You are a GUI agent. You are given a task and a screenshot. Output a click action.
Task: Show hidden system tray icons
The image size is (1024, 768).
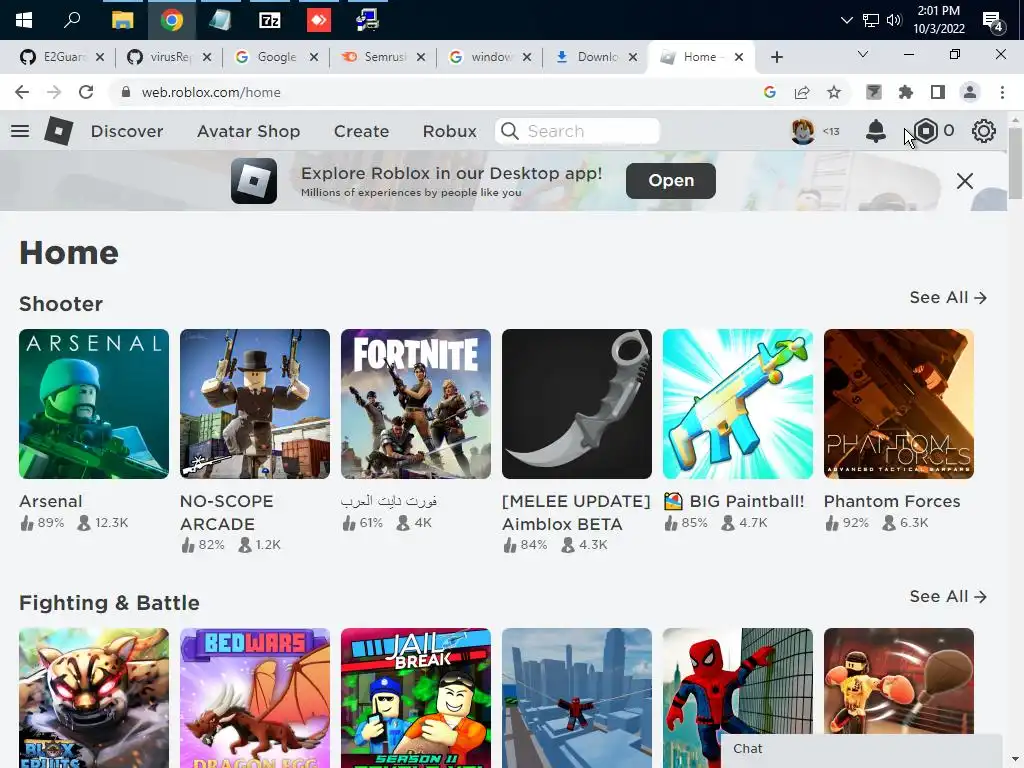(x=846, y=20)
